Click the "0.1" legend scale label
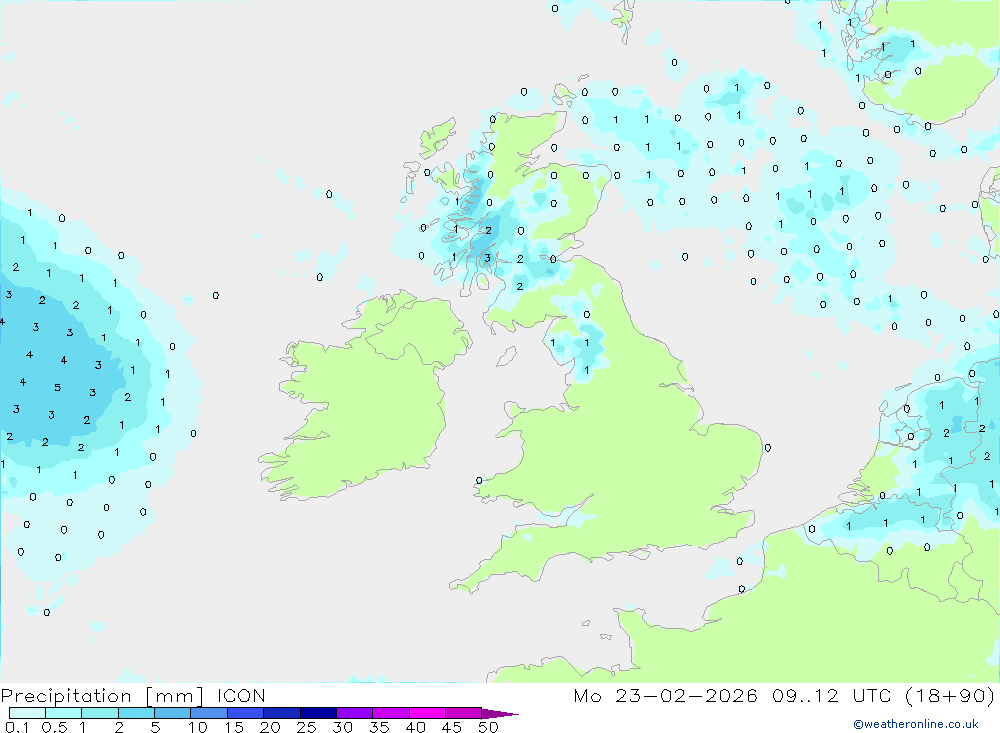The width and height of the screenshot is (1000, 733). 17,727
